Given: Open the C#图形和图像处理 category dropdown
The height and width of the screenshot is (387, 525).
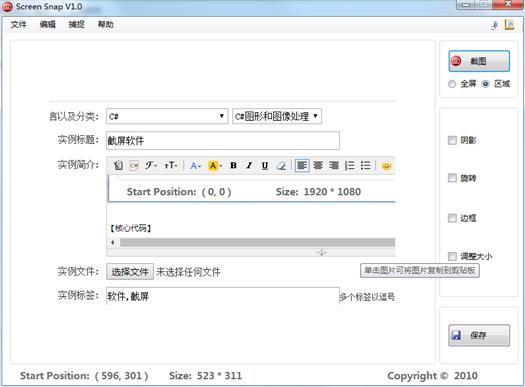Looking at the screenshot, I should pos(277,116).
